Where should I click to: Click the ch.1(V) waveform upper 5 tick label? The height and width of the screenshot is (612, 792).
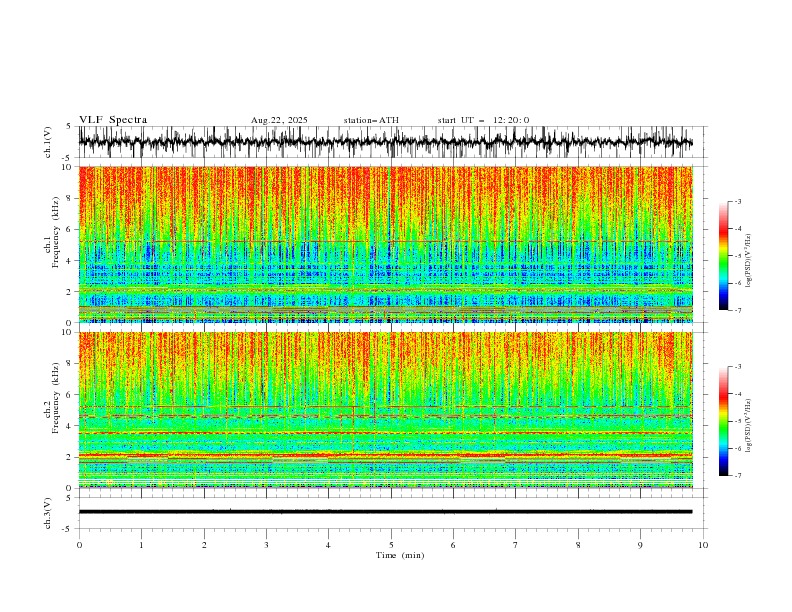pos(68,127)
